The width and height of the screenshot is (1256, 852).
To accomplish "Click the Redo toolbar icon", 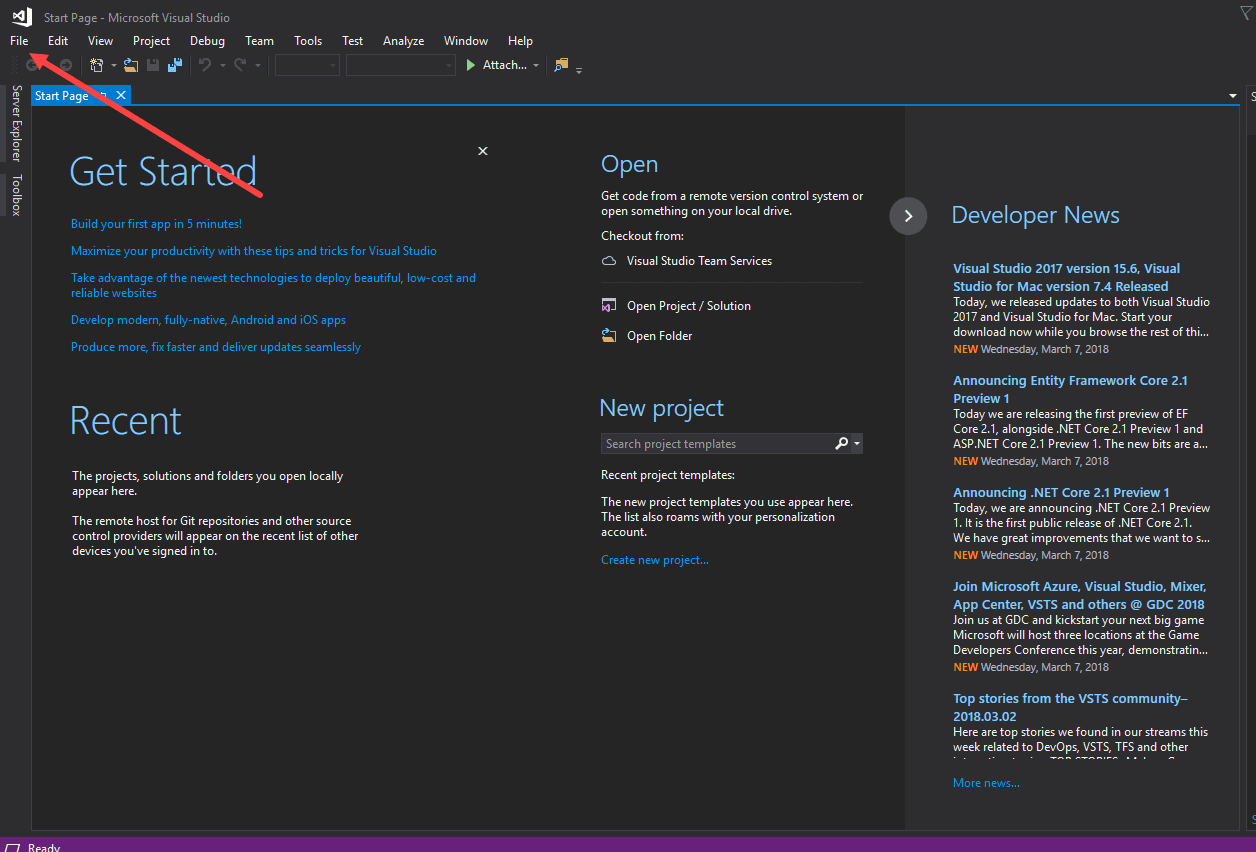I will (242, 64).
